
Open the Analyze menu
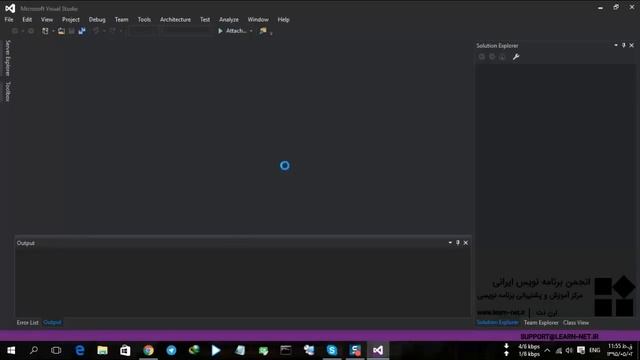[229, 20]
